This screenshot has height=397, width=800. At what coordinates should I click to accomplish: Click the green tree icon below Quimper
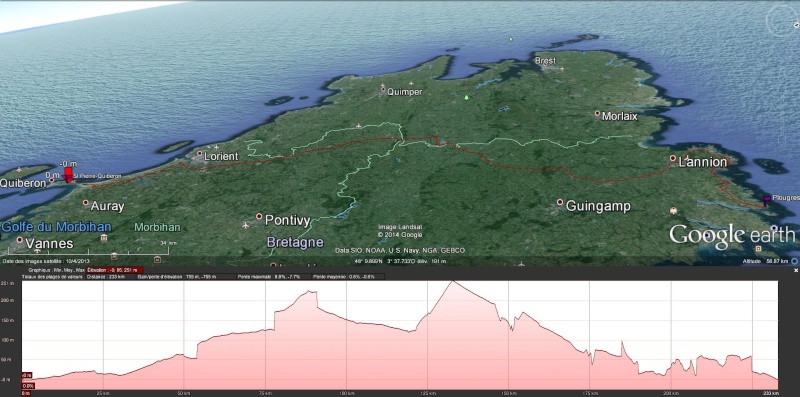466,97
